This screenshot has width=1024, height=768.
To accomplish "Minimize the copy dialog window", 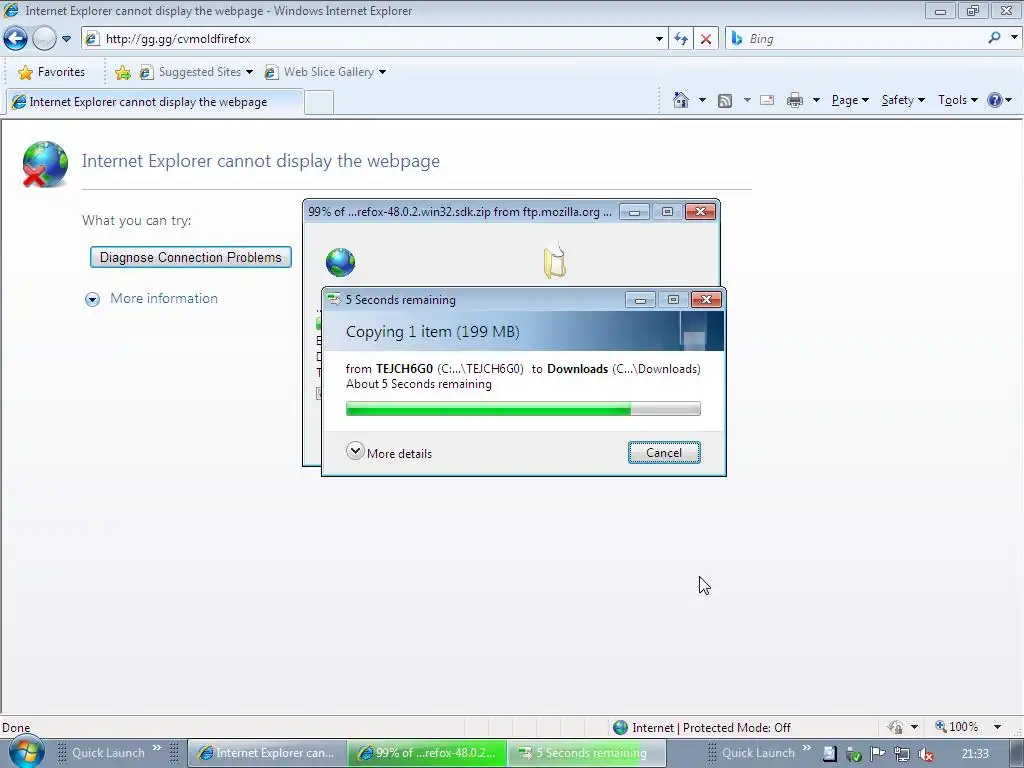I will tap(640, 299).
